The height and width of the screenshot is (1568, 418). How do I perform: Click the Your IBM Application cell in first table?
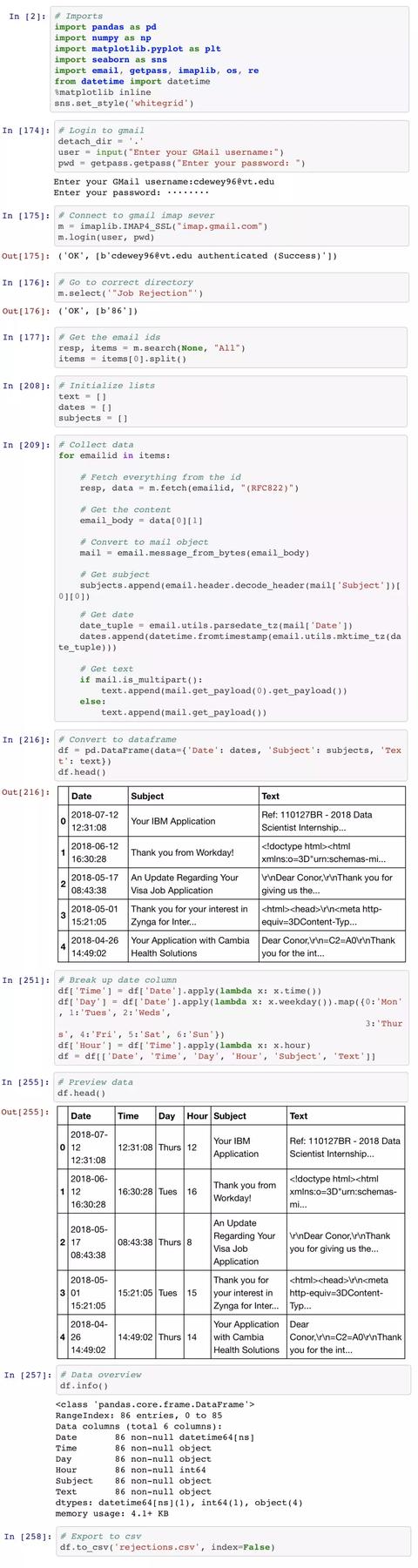pos(193,821)
